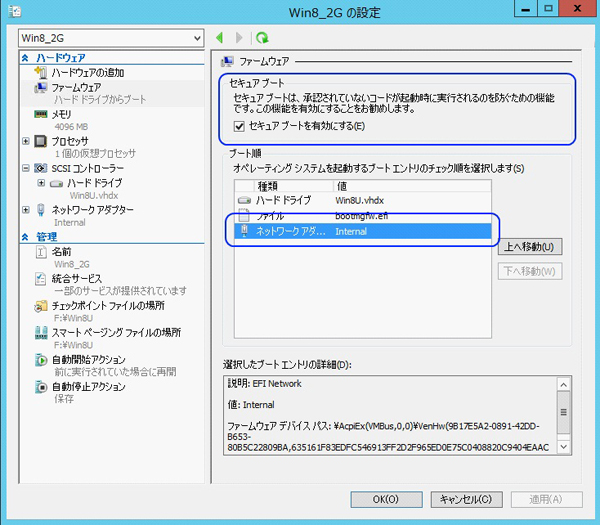Select 自動停止アクション in the sidebar
The width and height of the screenshot is (600, 525).
coord(88,386)
